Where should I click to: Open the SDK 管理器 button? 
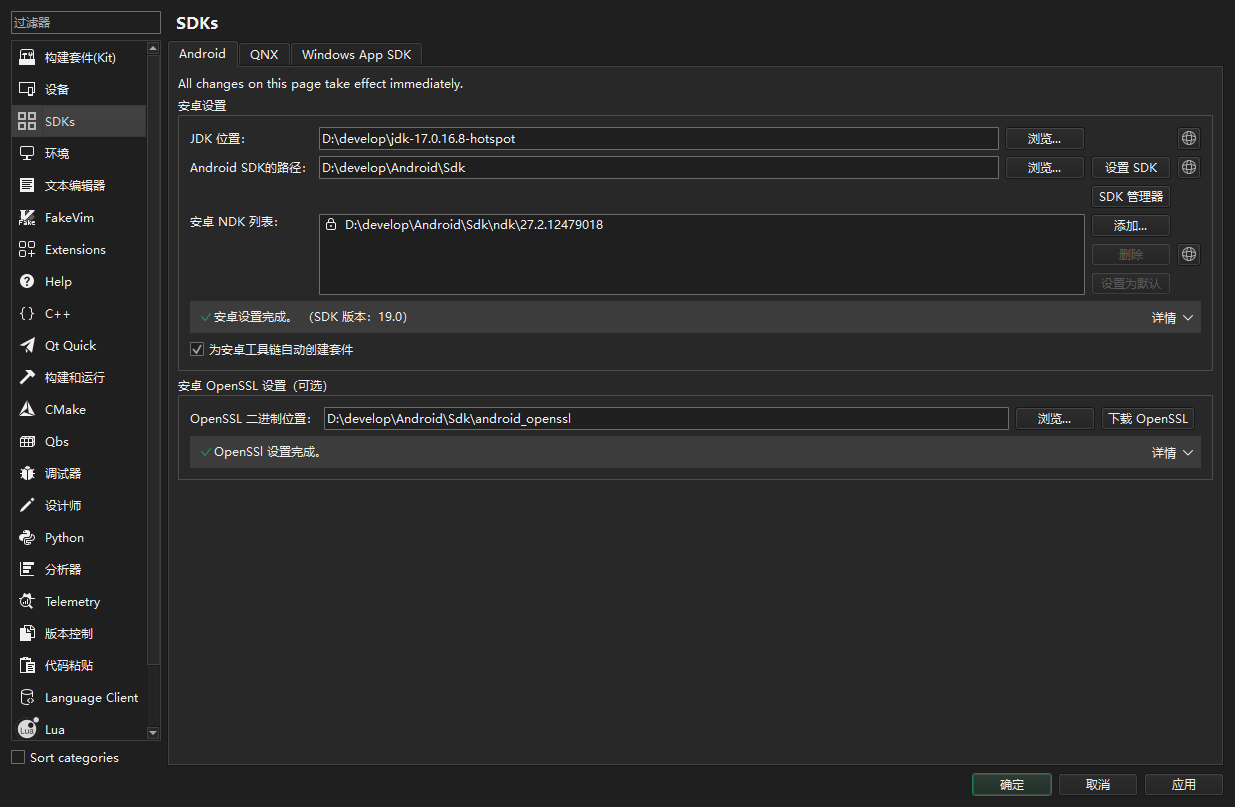click(x=1131, y=196)
